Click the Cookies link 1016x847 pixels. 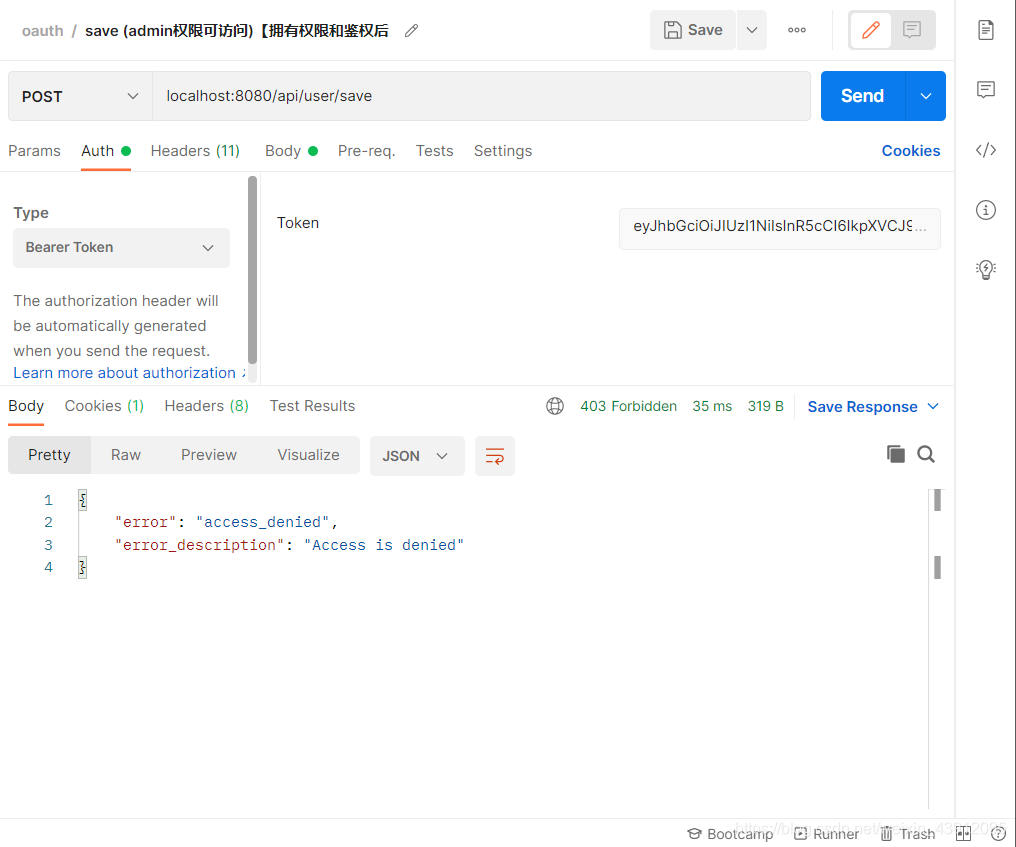(x=910, y=151)
